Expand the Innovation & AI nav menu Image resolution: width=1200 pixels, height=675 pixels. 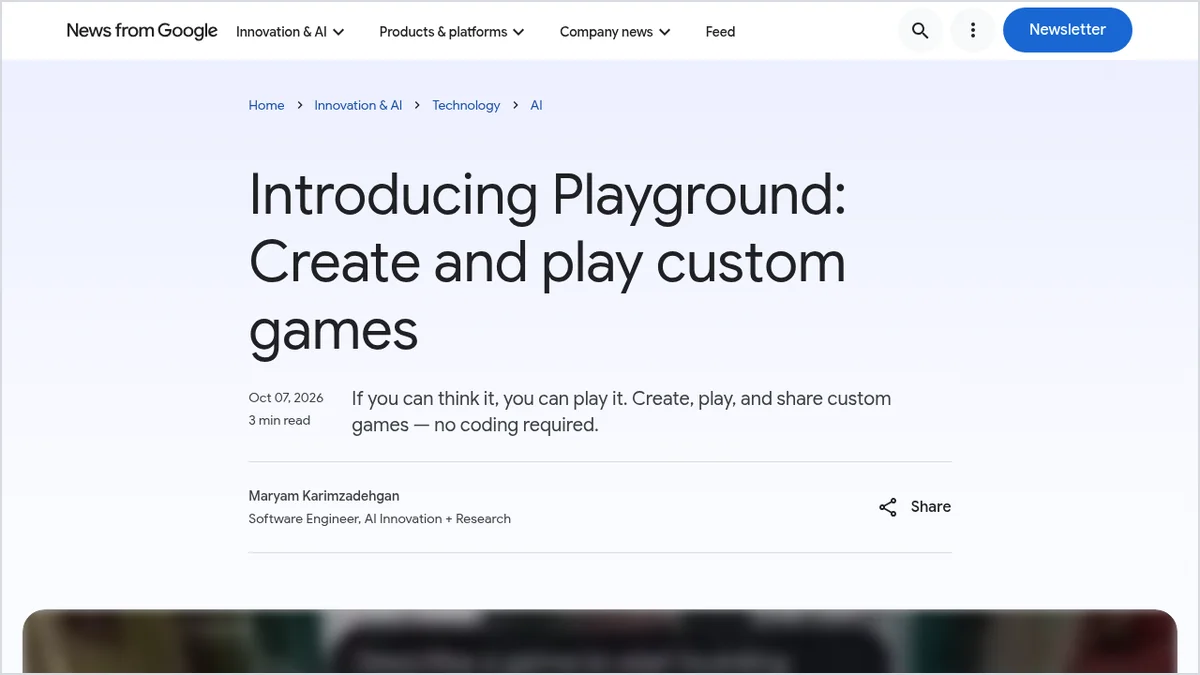coord(290,32)
